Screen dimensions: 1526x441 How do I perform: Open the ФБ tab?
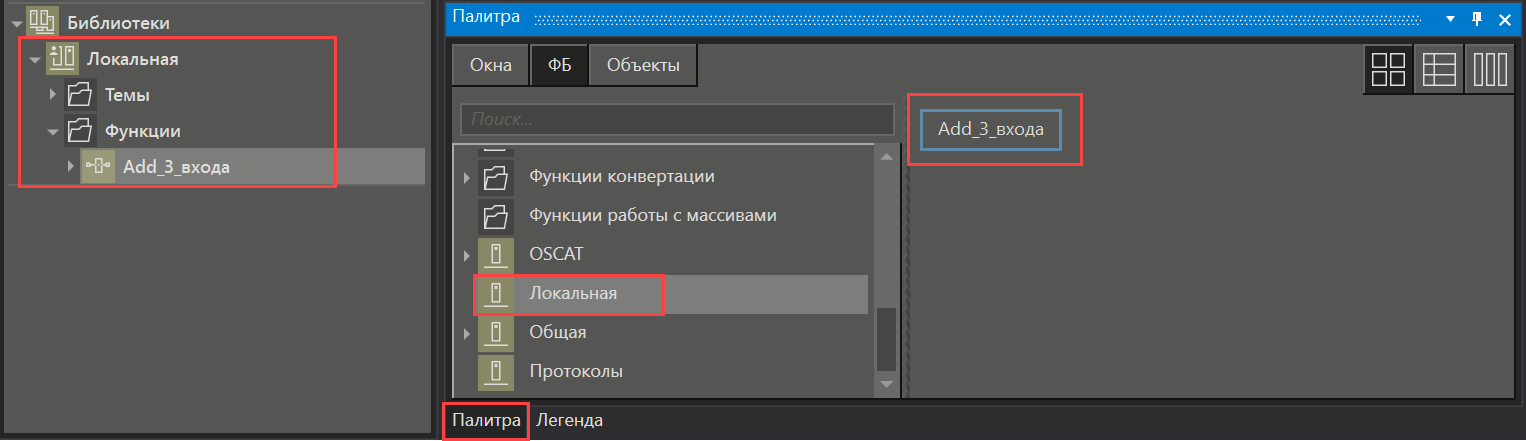(560, 66)
